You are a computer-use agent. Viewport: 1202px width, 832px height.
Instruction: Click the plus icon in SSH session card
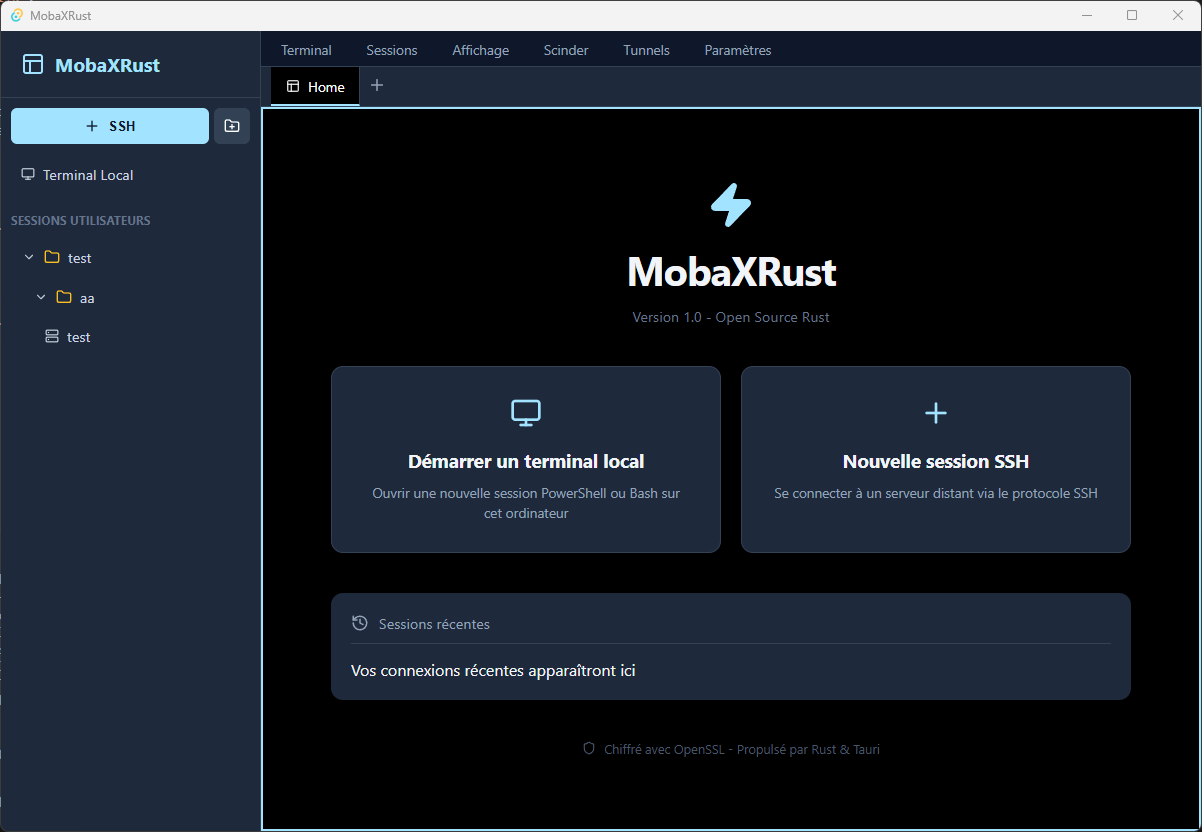tap(936, 413)
